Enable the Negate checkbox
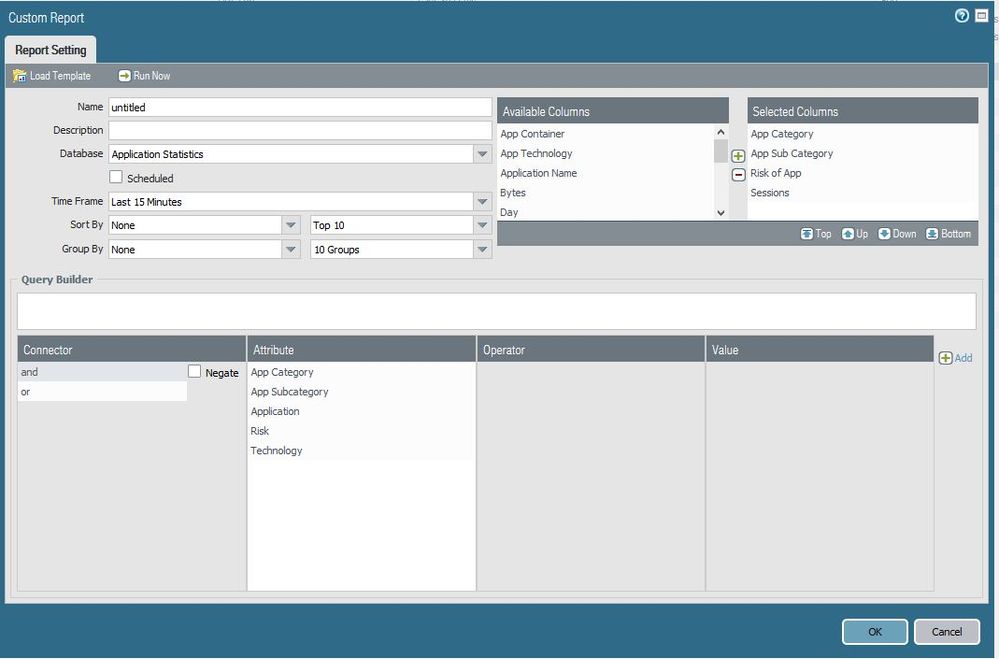Viewport: 999px width, 659px height. (x=194, y=372)
